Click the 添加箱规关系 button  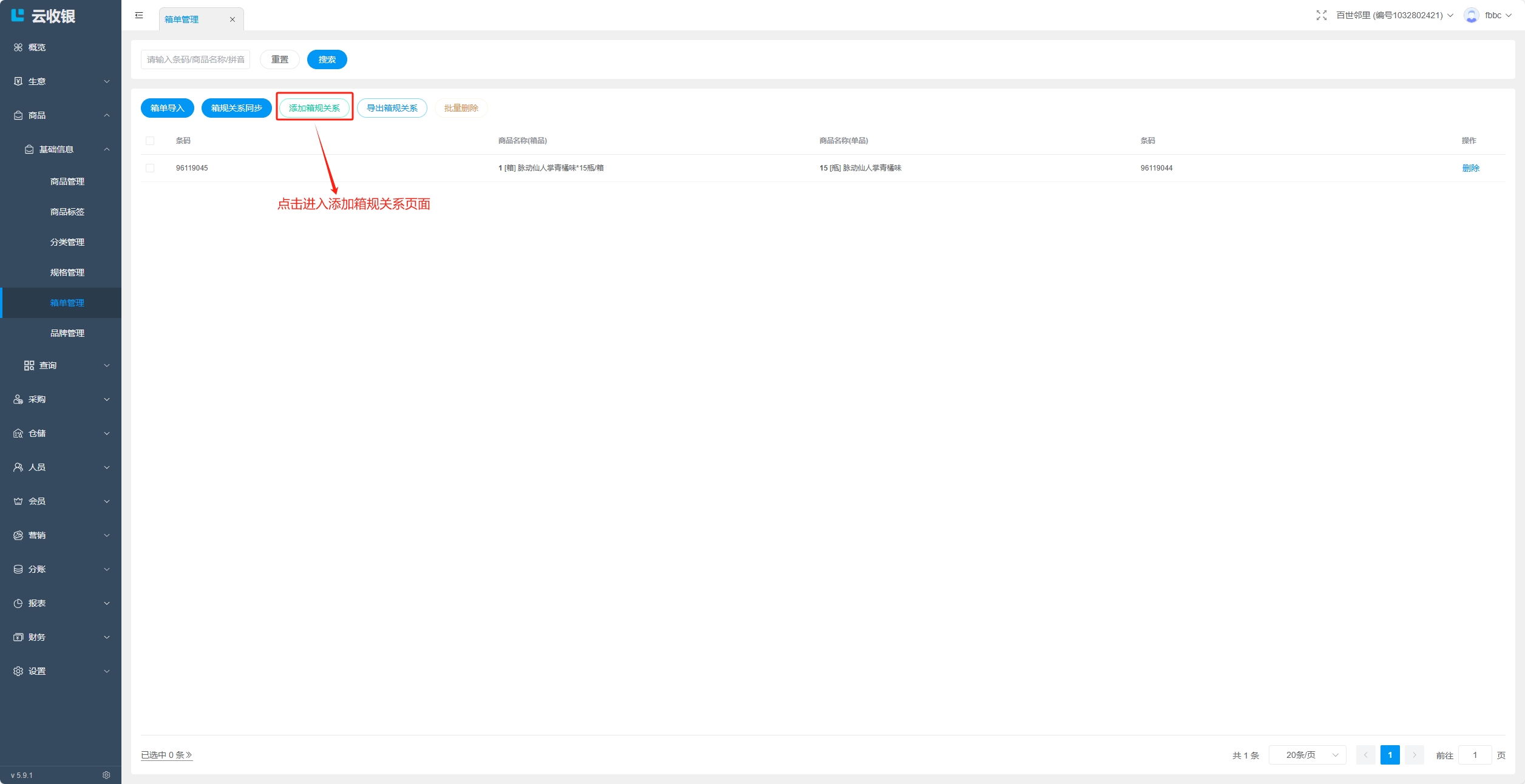[314, 108]
